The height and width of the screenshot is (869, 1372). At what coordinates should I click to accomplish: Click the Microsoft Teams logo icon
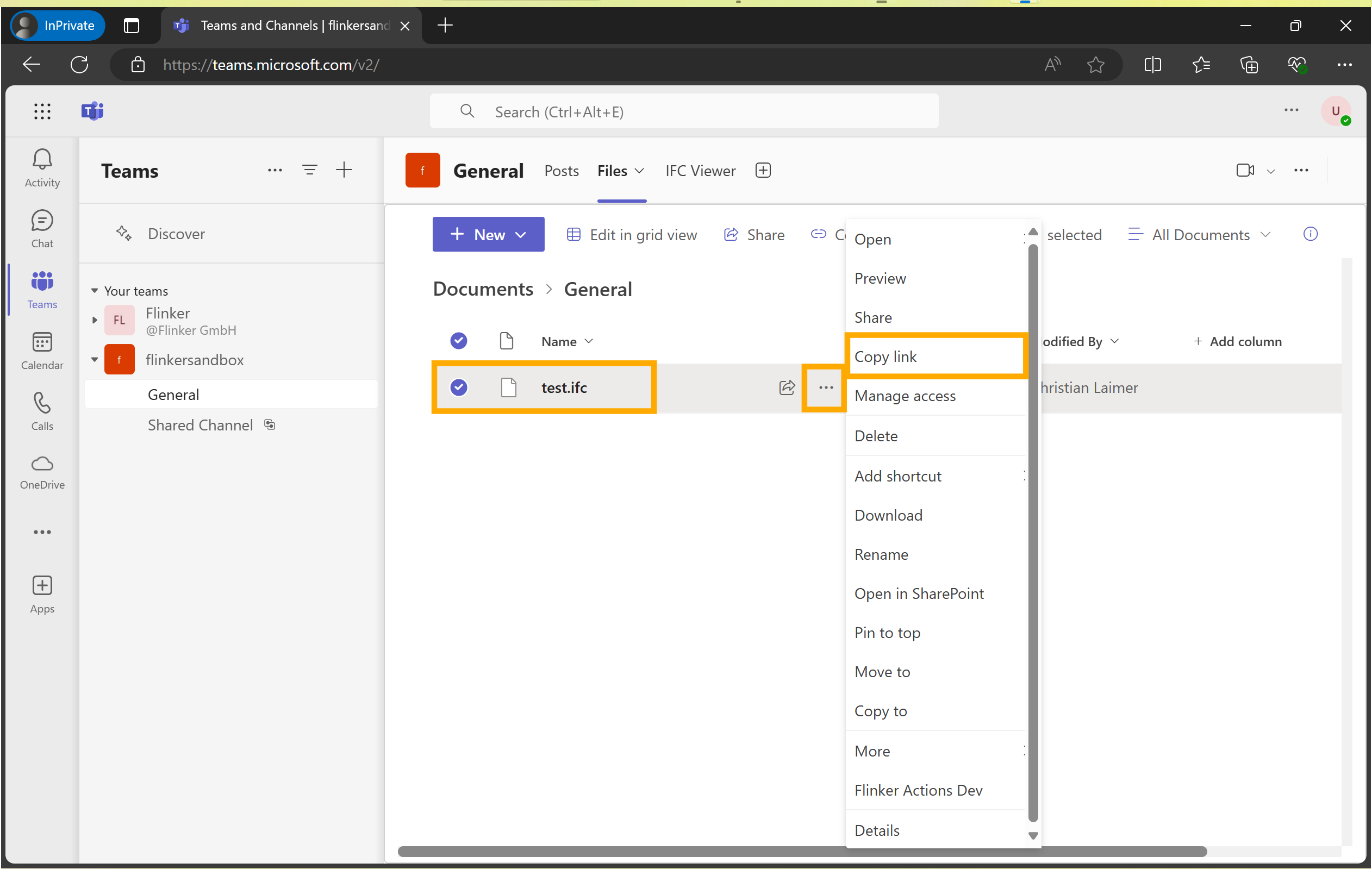point(92,111)
